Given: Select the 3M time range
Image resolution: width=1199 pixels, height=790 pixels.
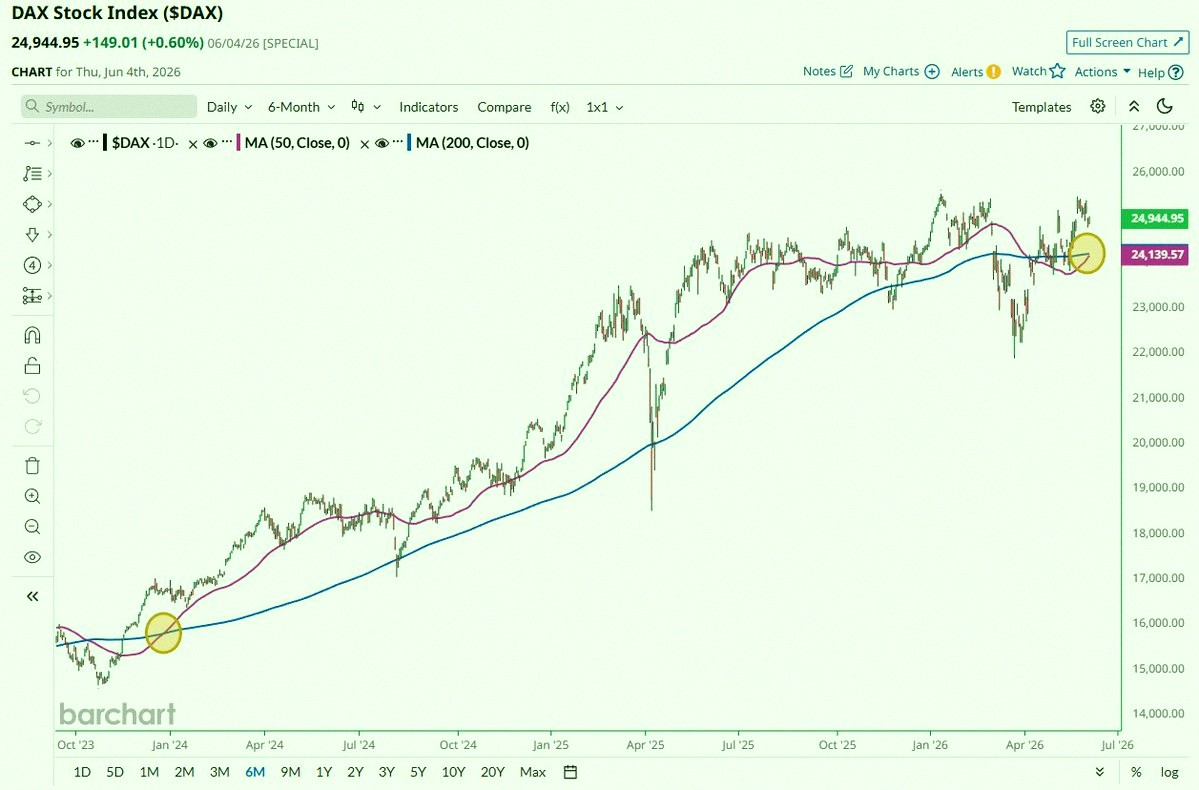Looking at the screenshot, I should click(219, 772).
